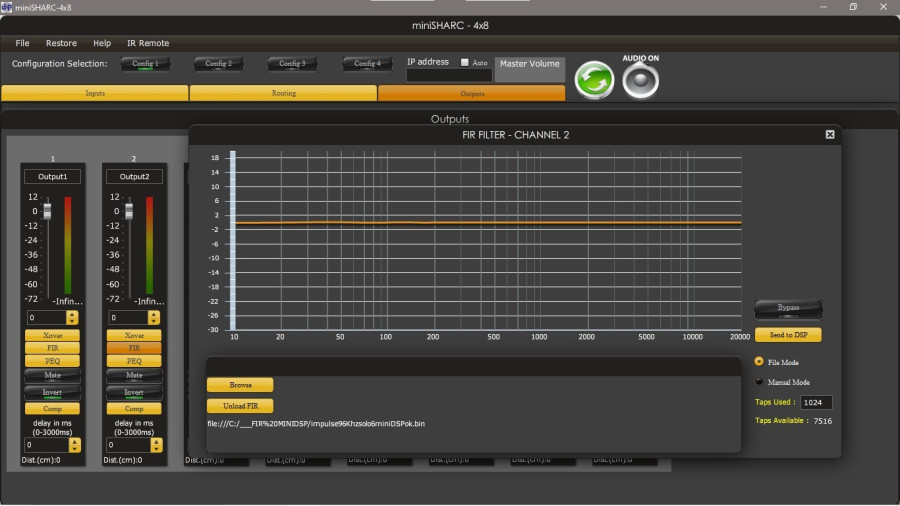900x506 pixels.
Task: Click the Output1 level meter bar
Action: 68,245
